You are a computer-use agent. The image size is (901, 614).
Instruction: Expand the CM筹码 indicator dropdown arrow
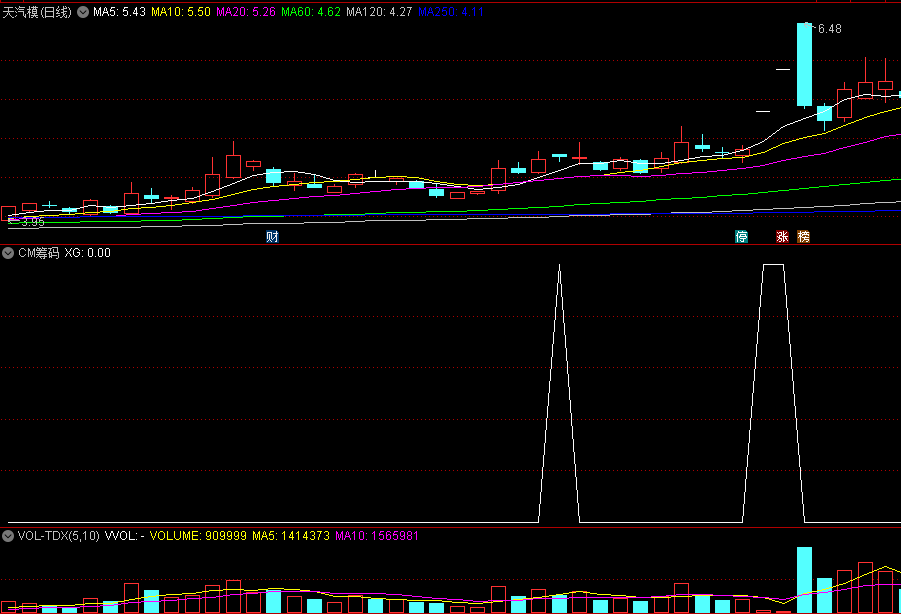coord(8,253)
